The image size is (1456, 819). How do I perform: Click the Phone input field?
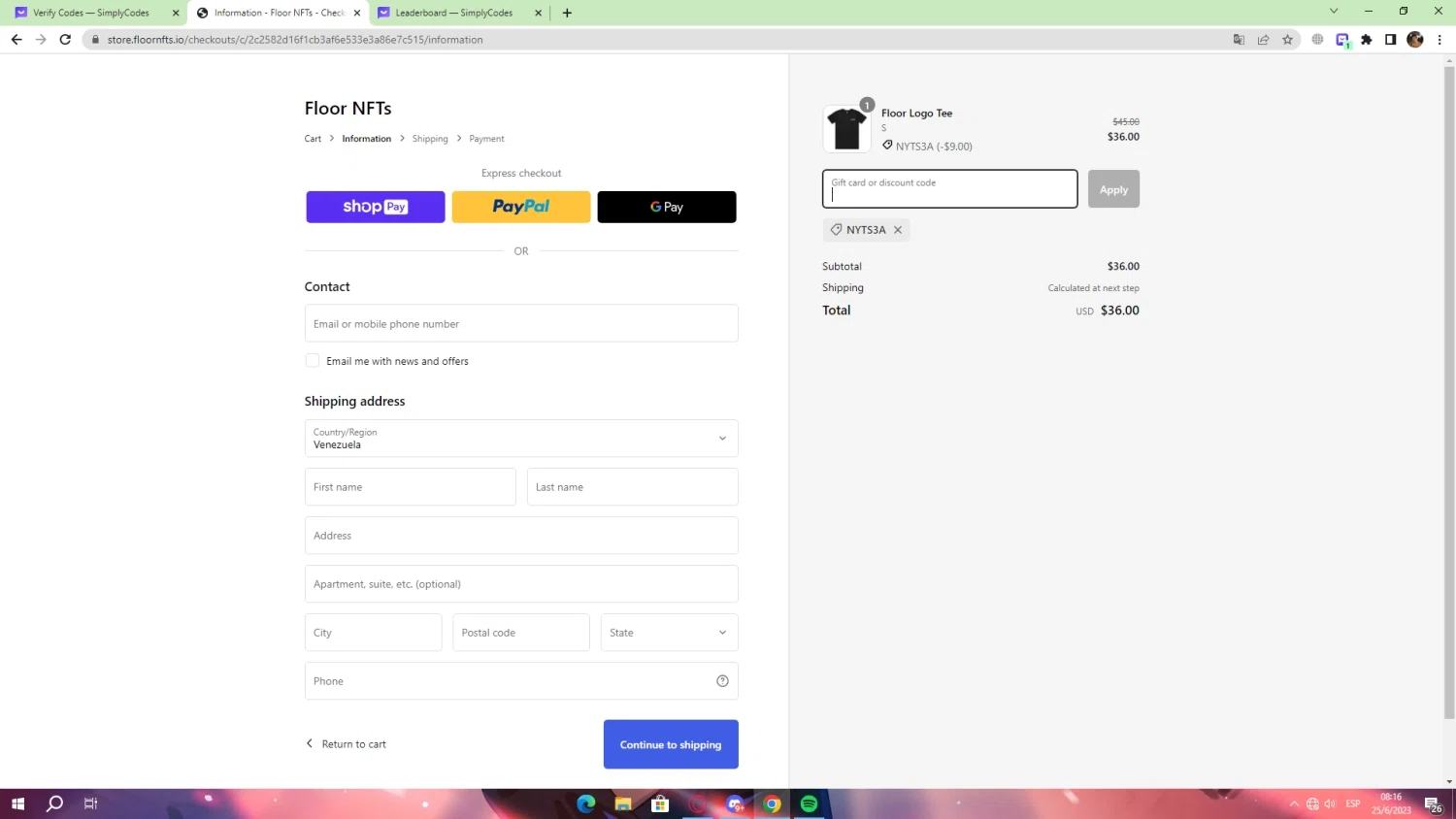[521, 681]
